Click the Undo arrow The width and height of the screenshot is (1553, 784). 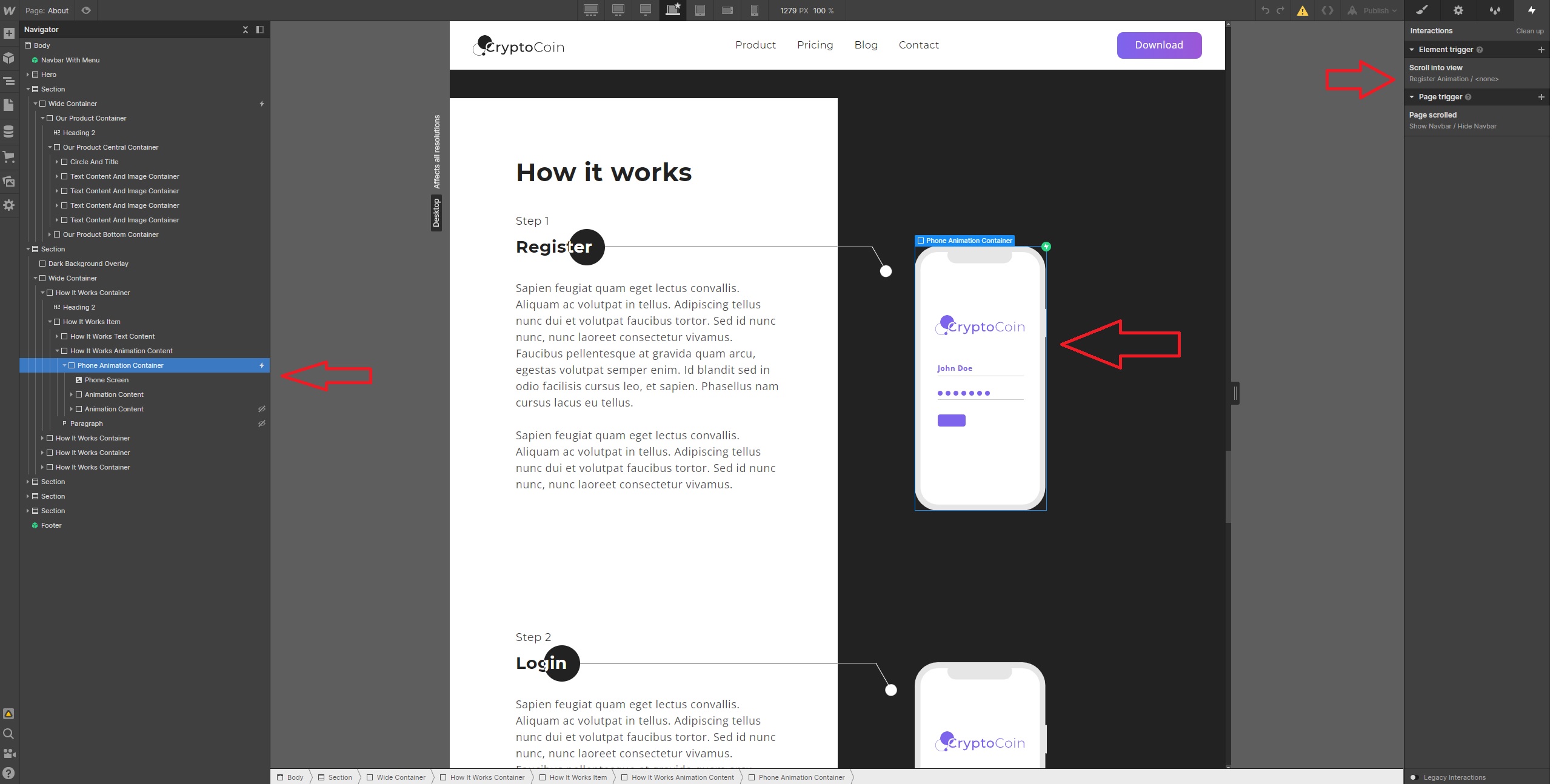pyautogui.click(x=1265, y=10)
